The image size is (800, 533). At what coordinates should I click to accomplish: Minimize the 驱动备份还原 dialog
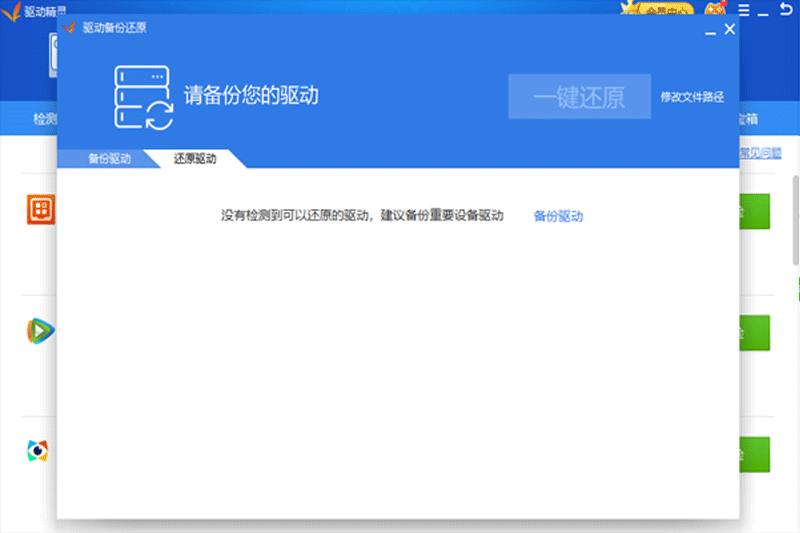(x=710, y=31)
